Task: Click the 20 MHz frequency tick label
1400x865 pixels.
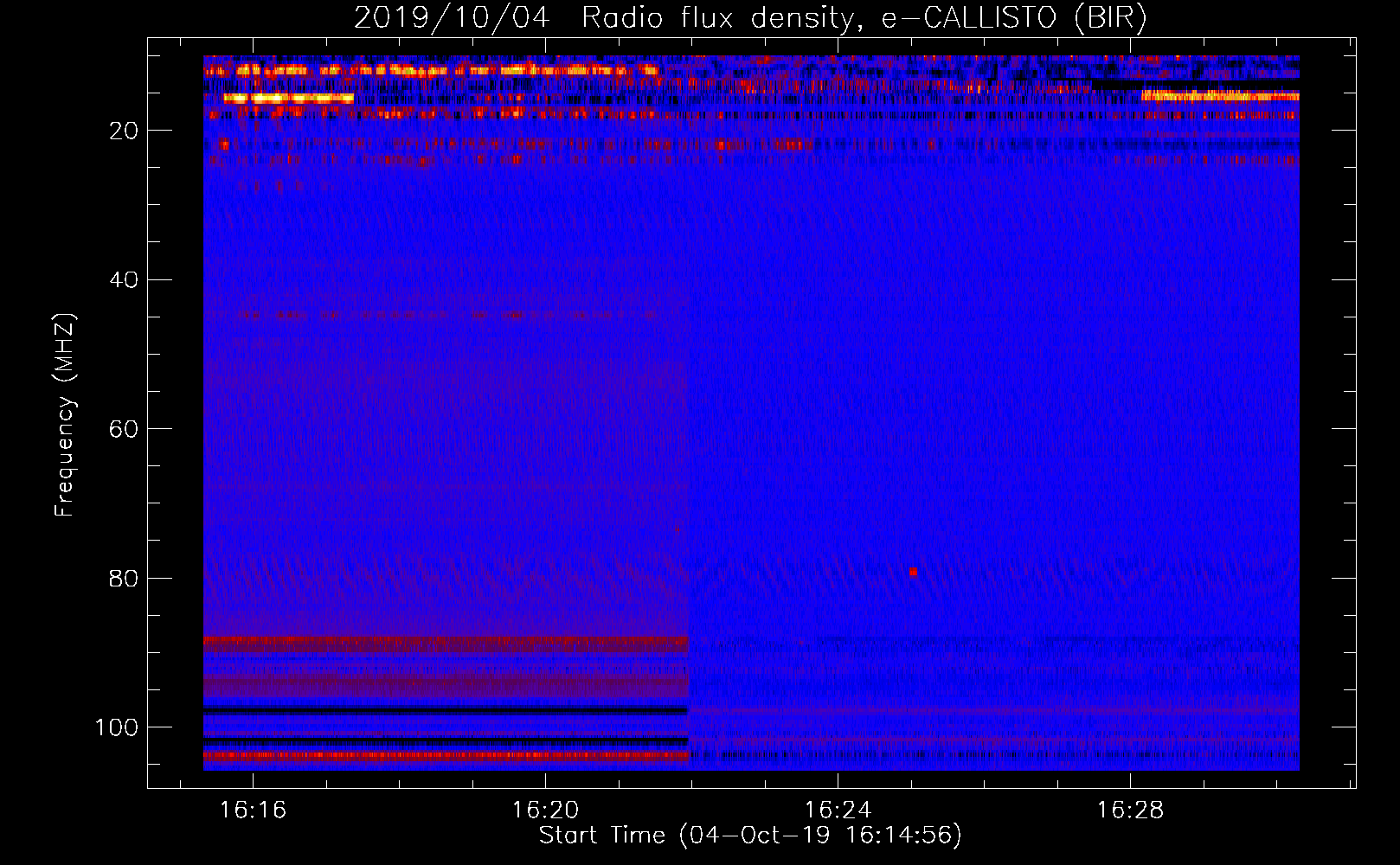Action: 124,131
